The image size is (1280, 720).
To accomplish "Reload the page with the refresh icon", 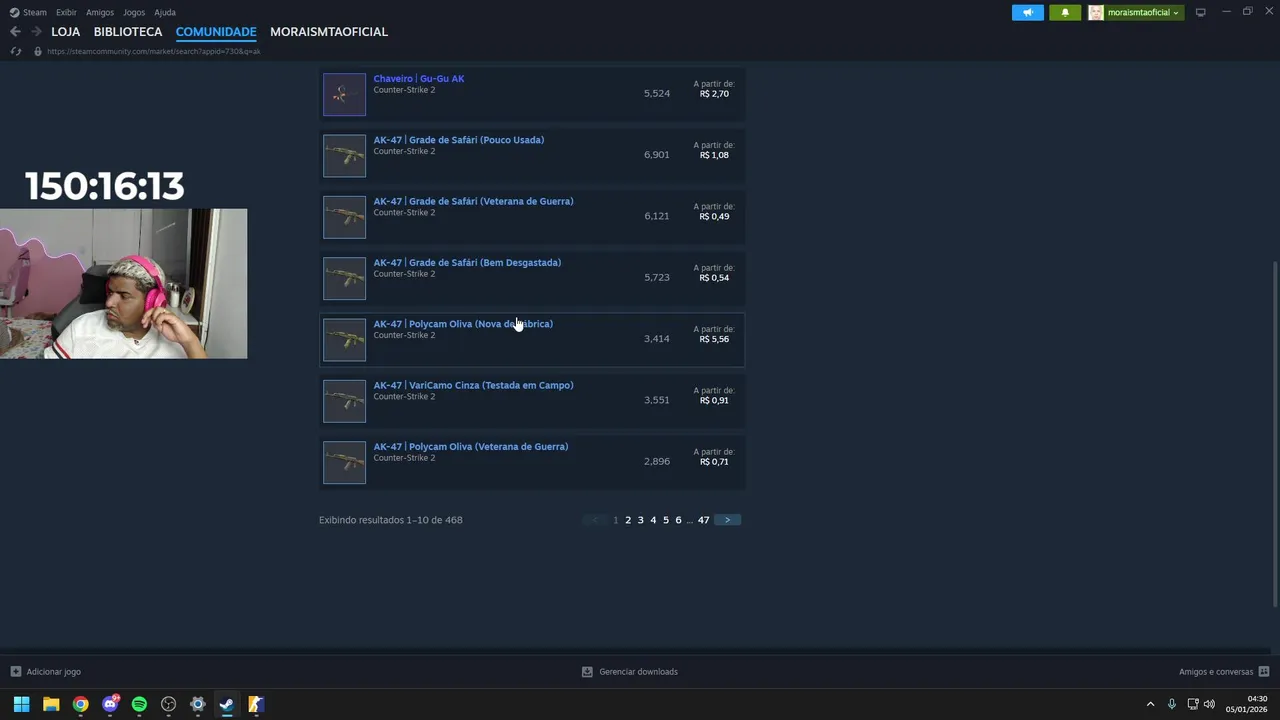I will point(15,51).
